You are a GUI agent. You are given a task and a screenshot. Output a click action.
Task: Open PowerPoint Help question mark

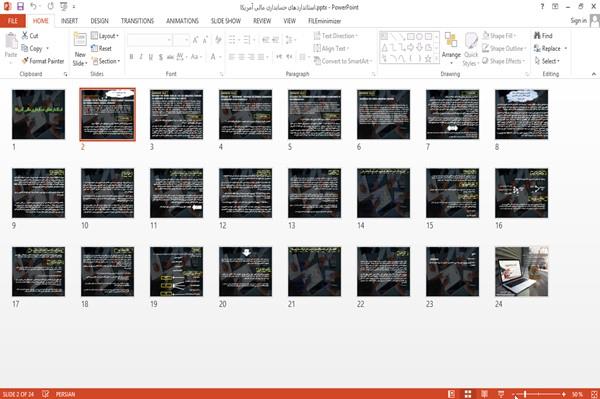click(x=542, y=7)
